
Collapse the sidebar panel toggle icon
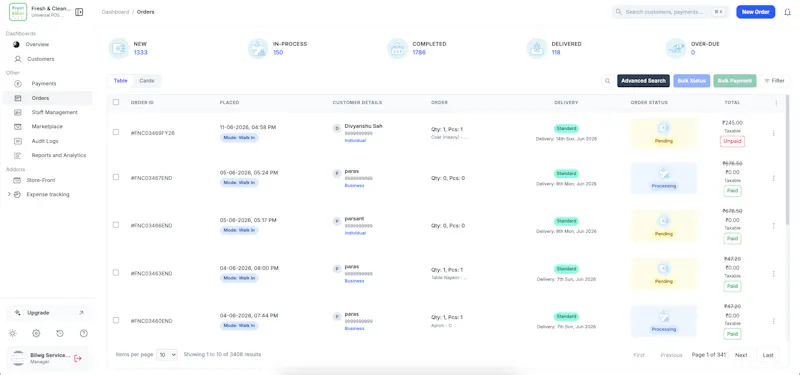coord(79,12)
